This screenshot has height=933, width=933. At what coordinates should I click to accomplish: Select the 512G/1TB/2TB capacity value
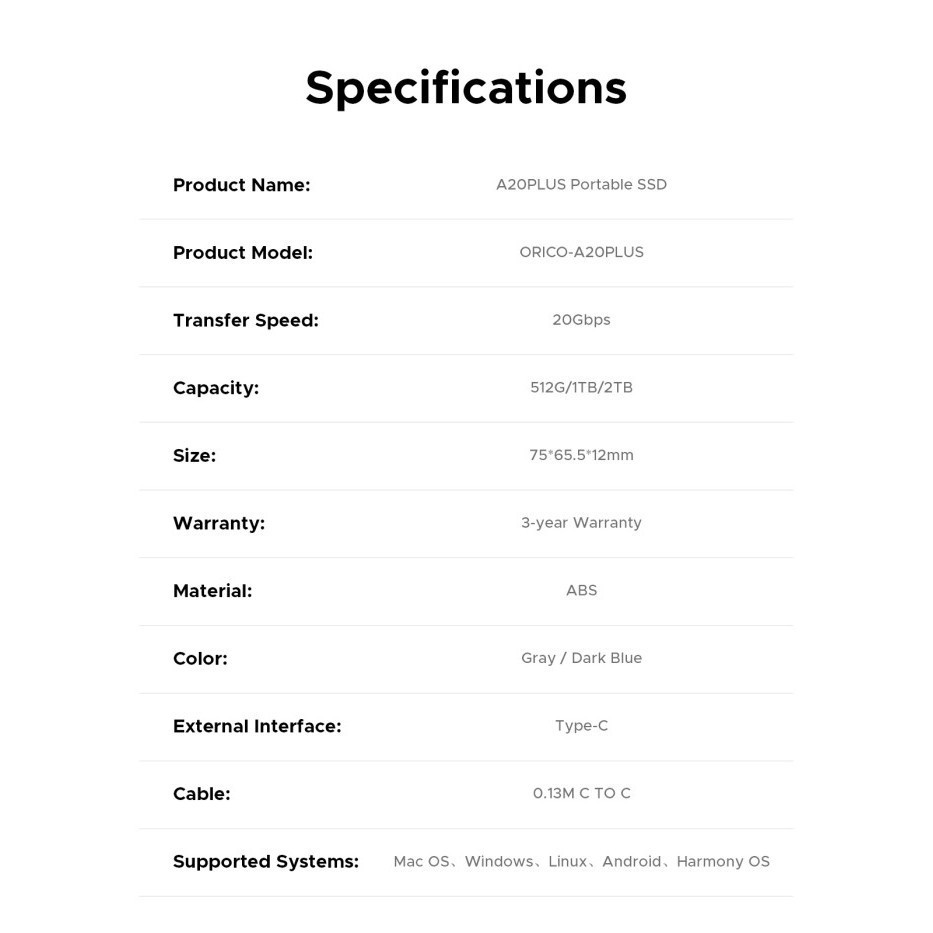[581, 388]
